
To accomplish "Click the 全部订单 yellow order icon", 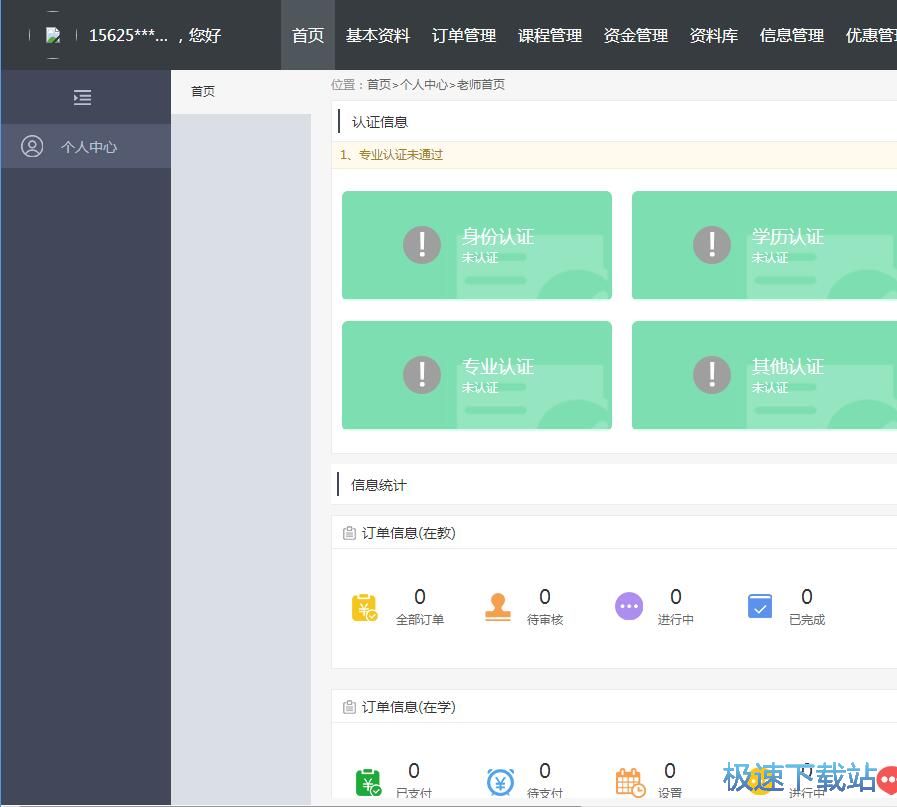I will [364, 607].
